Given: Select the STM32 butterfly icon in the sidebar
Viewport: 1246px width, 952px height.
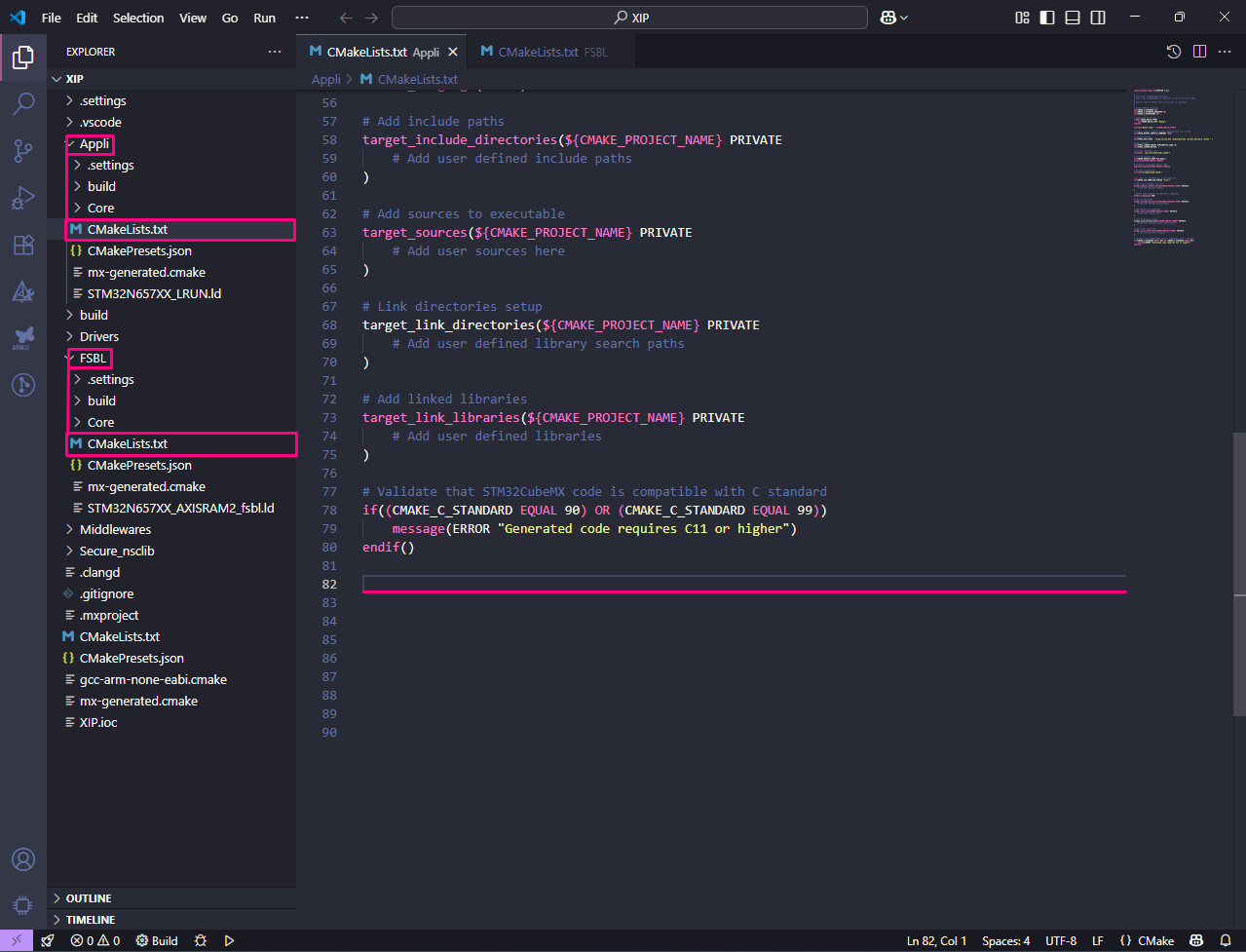Looking at the screenshot, I should click(23, 338).
